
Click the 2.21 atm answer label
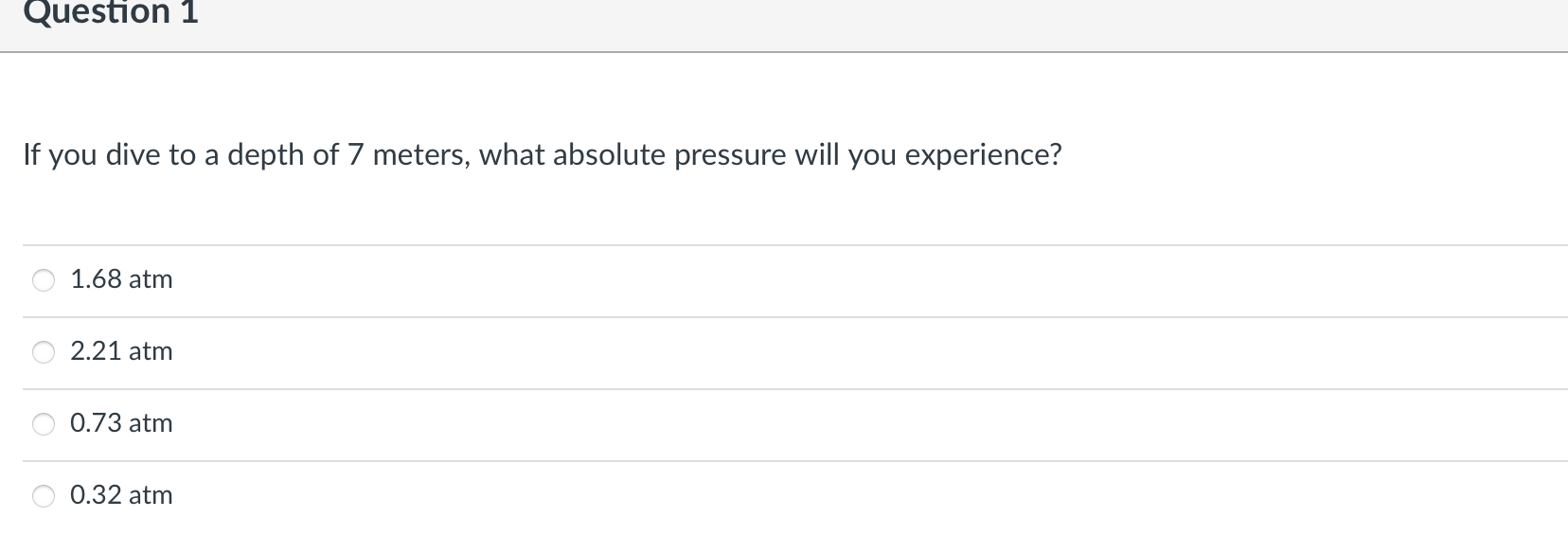pyautogui.click(x=120, y=351)
